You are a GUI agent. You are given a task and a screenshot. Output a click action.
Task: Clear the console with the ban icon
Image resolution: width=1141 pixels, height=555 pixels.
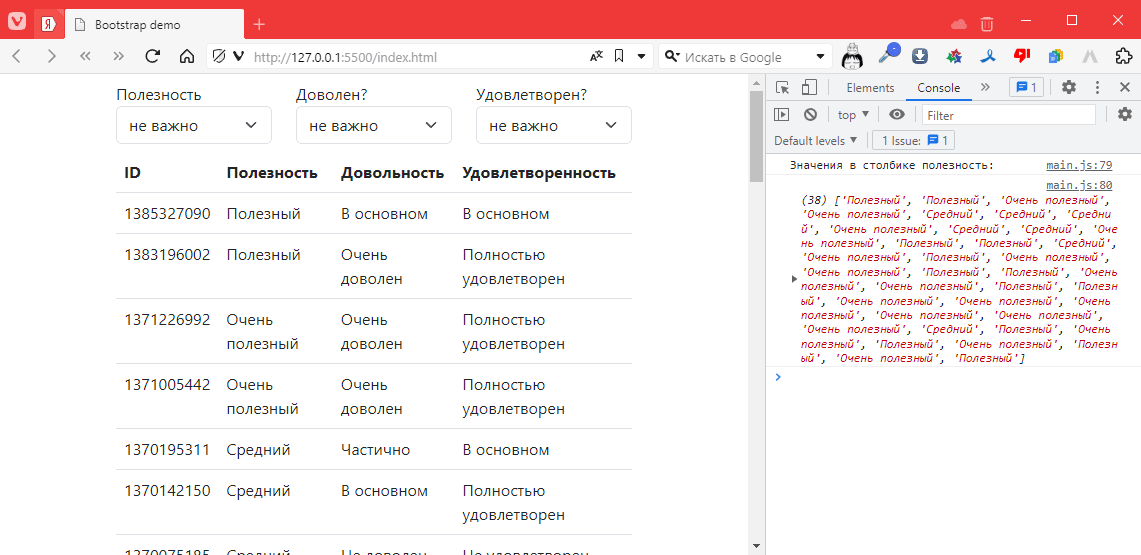click(x=810, y=115)
